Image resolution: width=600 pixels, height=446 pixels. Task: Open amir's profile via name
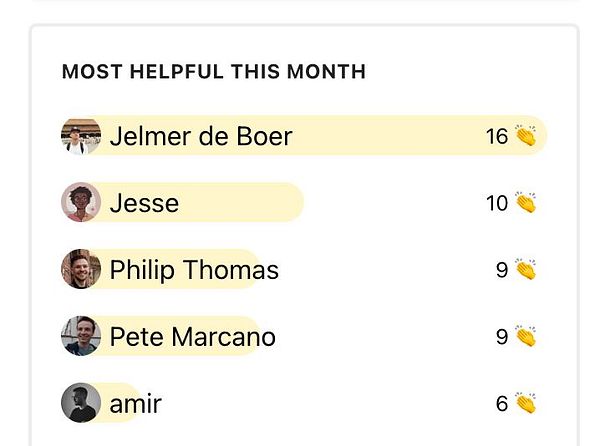point(135,404)
